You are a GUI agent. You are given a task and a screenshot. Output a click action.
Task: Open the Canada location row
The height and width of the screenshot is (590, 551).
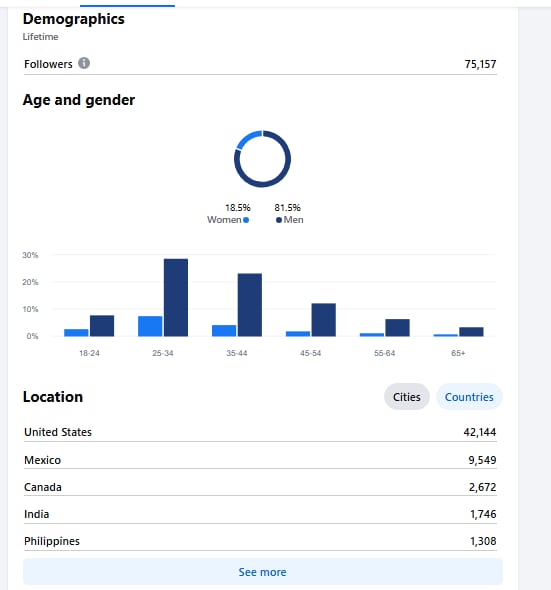tap(260, 487)
